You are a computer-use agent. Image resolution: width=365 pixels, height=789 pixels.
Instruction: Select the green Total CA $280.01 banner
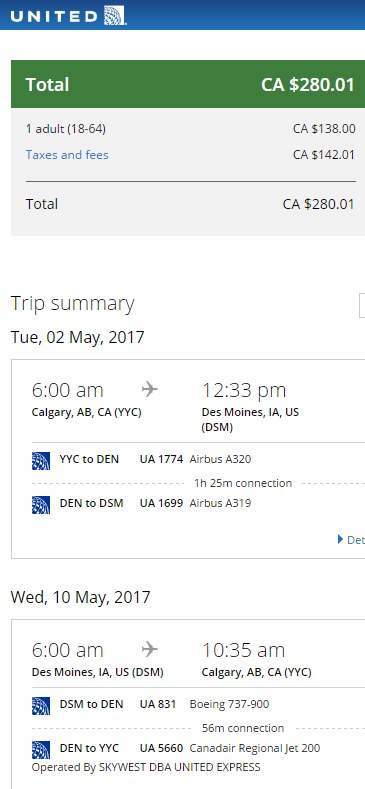click(188, 84)
